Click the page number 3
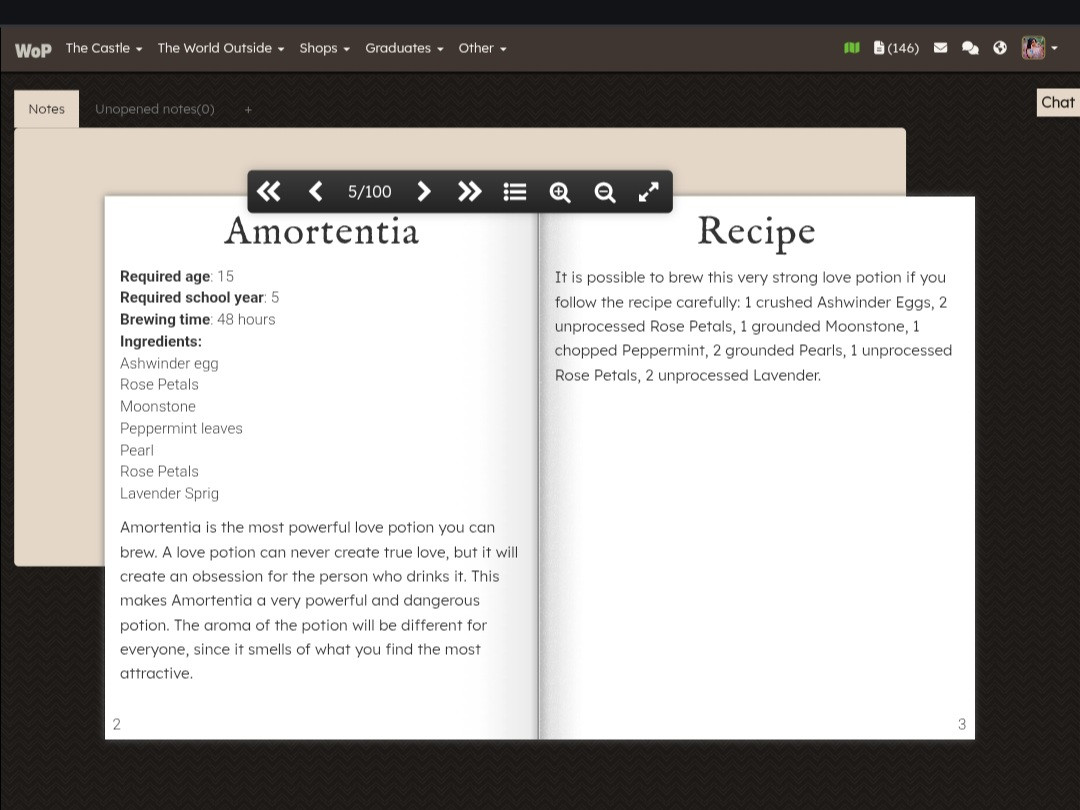The width and height of the screenshot is (1080, 810). tap(962, 724)
